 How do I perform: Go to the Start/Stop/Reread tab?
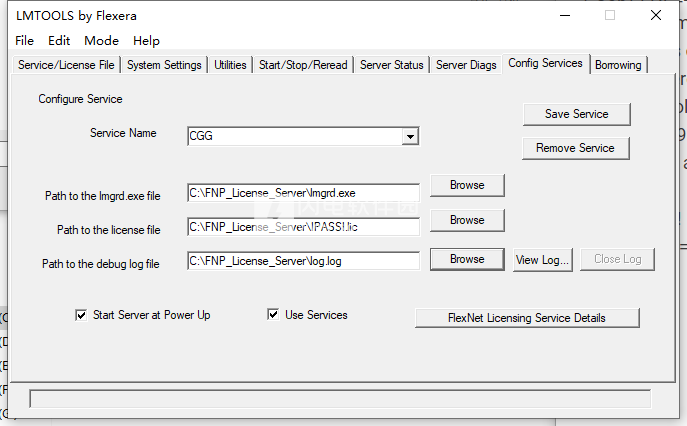(303, 65)
